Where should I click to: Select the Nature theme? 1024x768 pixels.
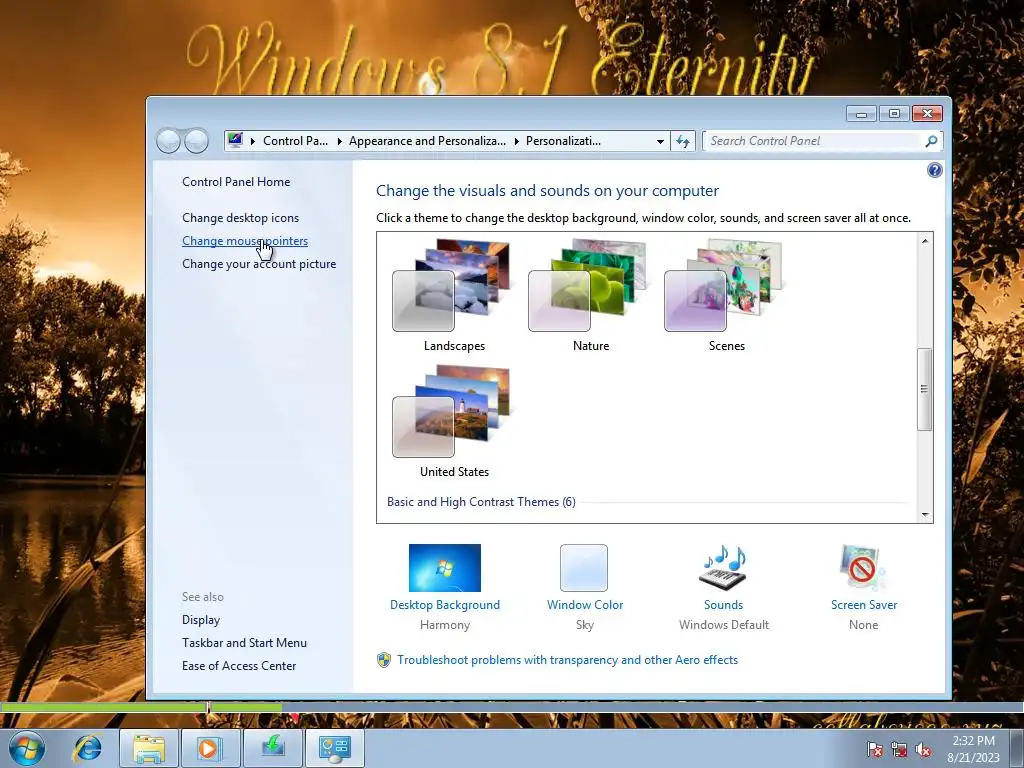click(590, 295)
